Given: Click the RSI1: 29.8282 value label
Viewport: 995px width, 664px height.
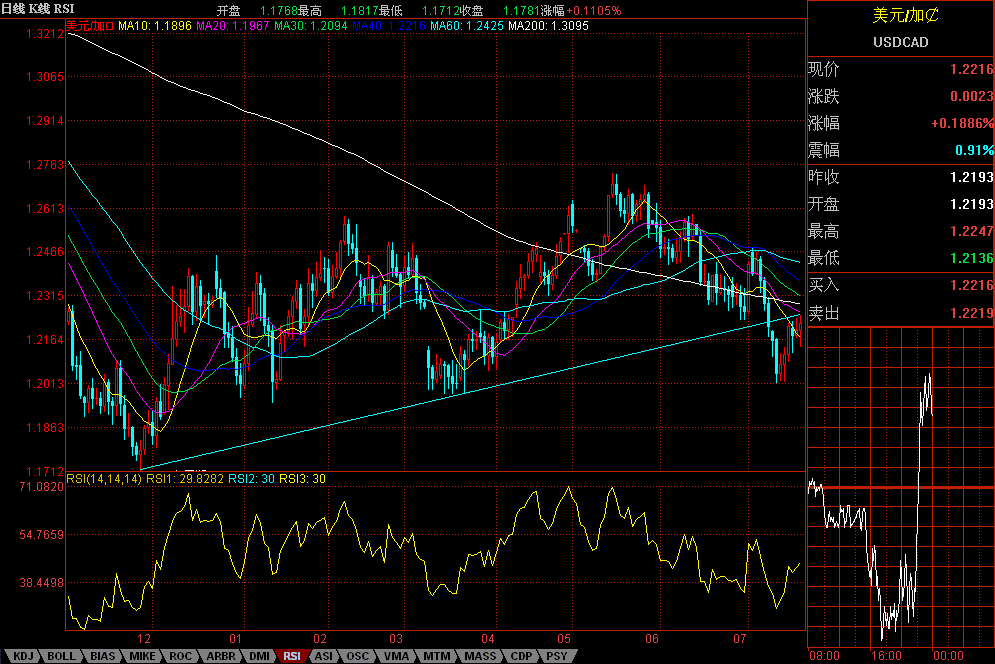Looking at the screenshot, I should pyautogui.click(x=185, y=479).
